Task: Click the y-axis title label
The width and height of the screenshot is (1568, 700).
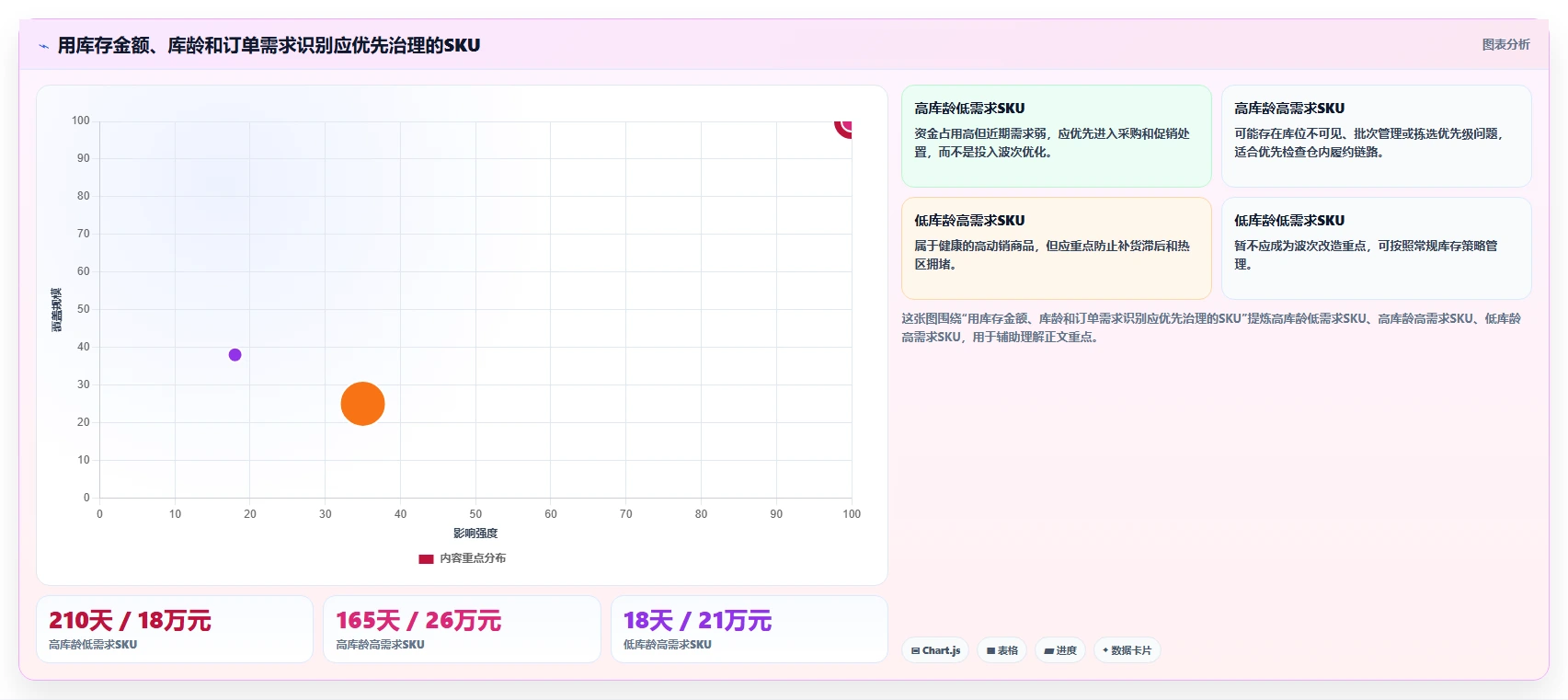Action: point(56,310)
